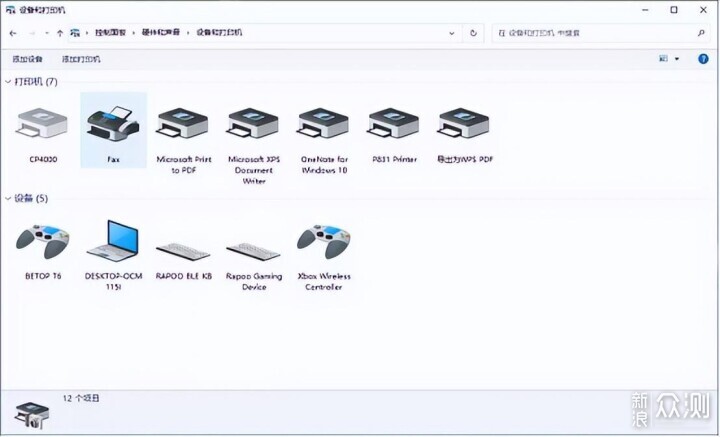720x437 pixels.
Task: Click 设备和打印机 breadcrumb
Action: pyautogui.click(x=219, y=33)
